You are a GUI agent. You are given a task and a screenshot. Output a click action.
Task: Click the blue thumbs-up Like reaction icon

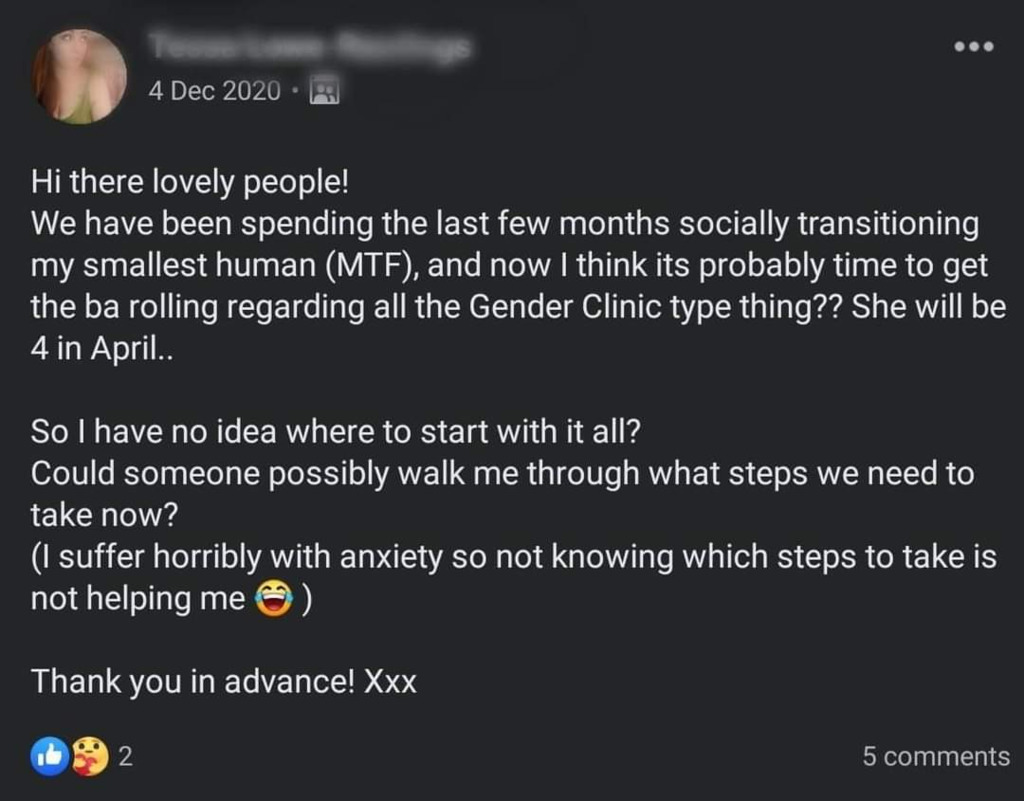[51, 756]
